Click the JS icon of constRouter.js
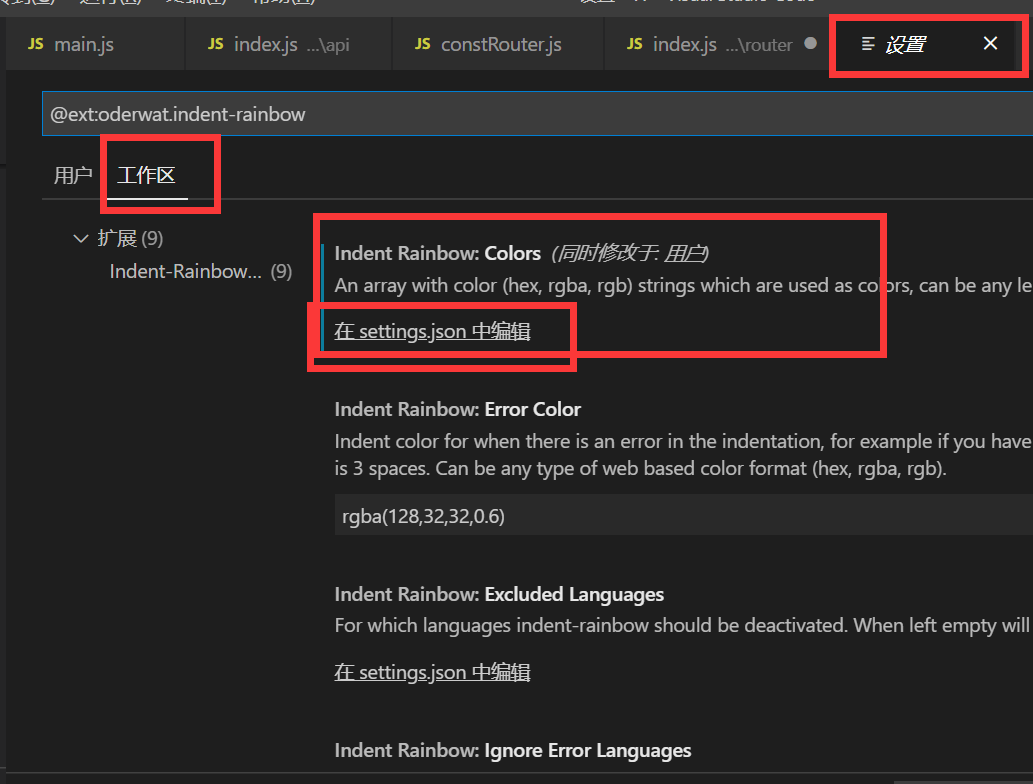 pyautogui.click(x=422, y=43)
